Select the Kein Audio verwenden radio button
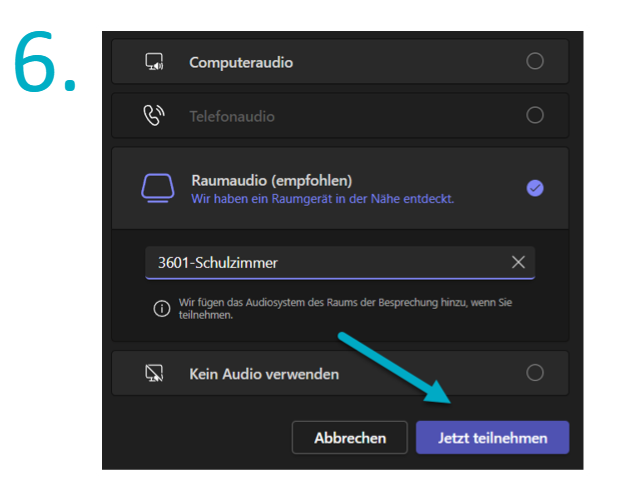Screen dimensions: 619x496 pos(535,373)
